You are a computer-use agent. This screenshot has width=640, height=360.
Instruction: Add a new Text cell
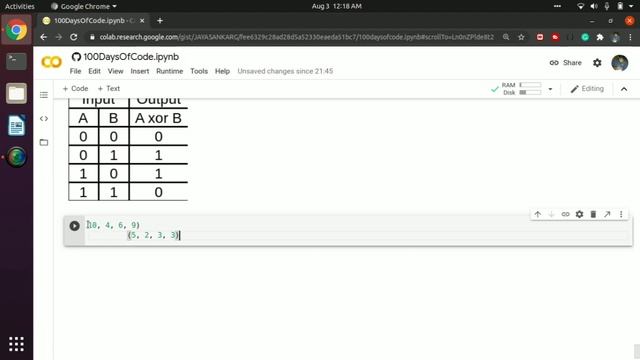[109, 89]
